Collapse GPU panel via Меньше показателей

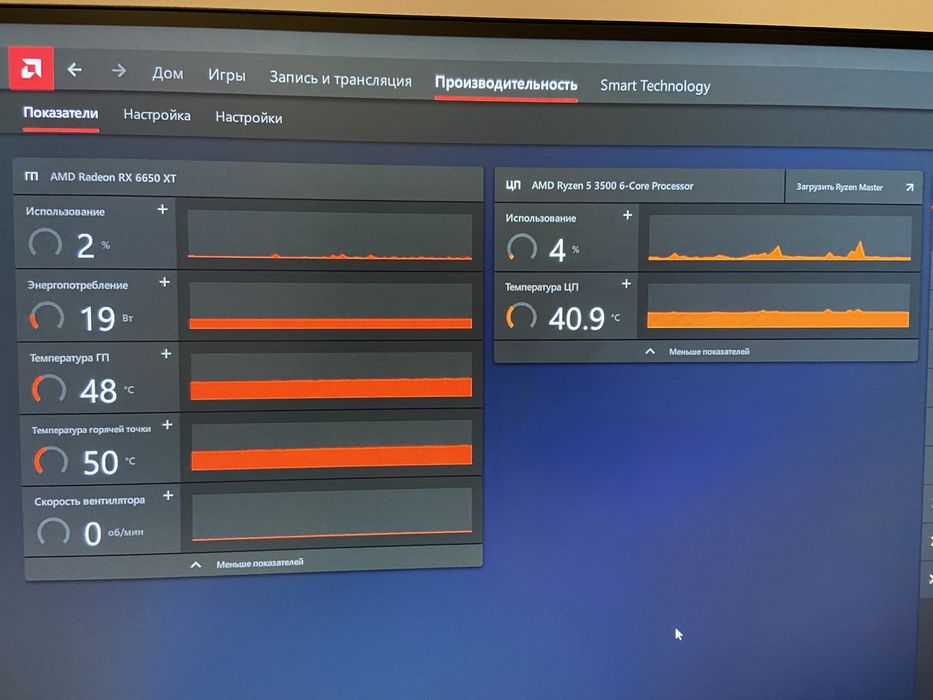tap(253, 563)
